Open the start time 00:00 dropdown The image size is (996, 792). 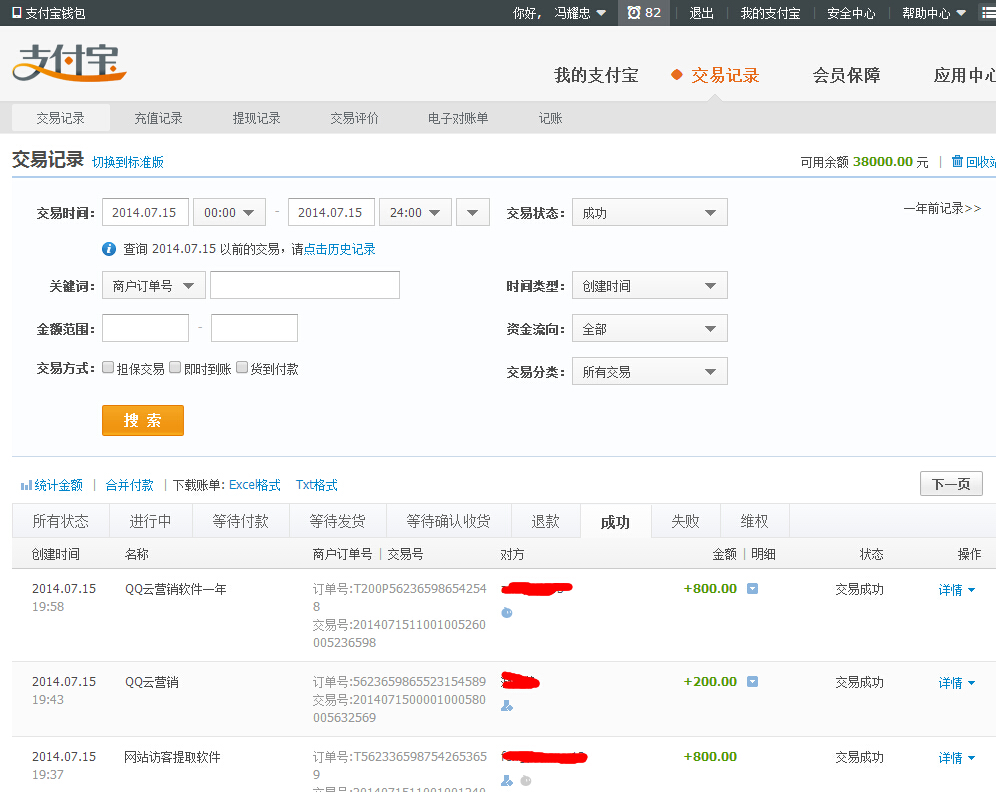click(229, 212)
